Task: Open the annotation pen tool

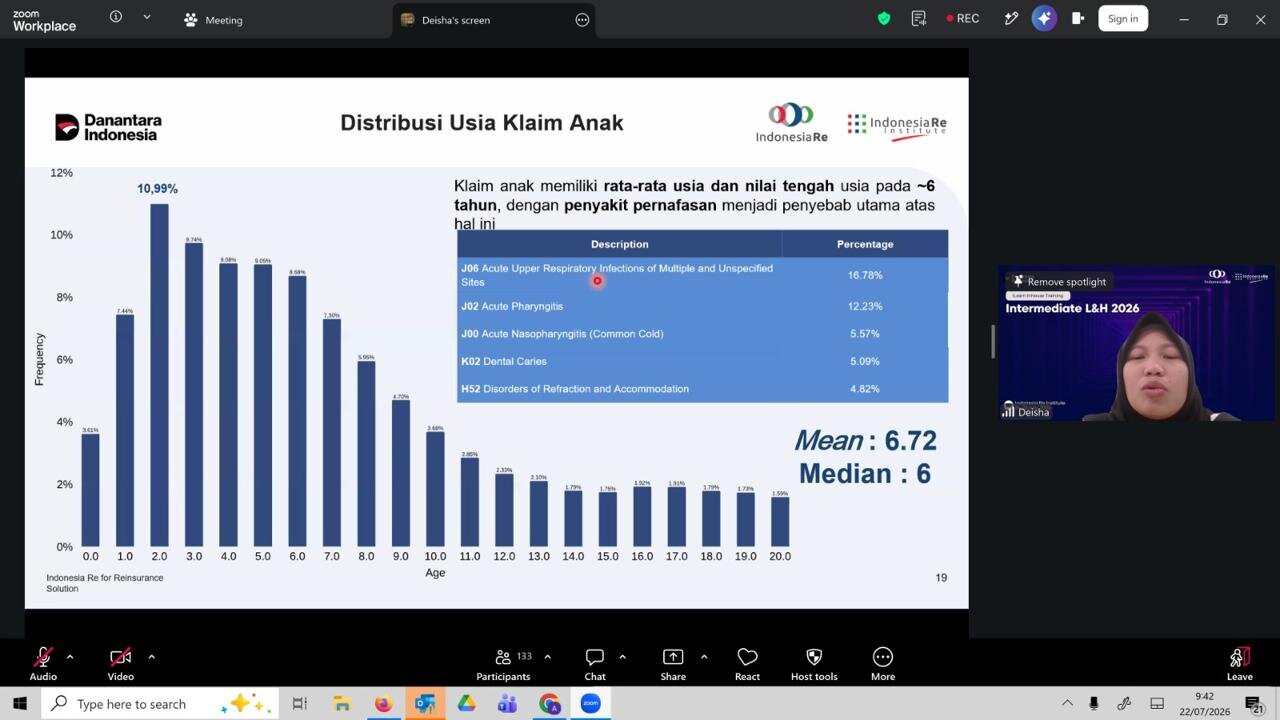Action: (x=1011, y=18)
